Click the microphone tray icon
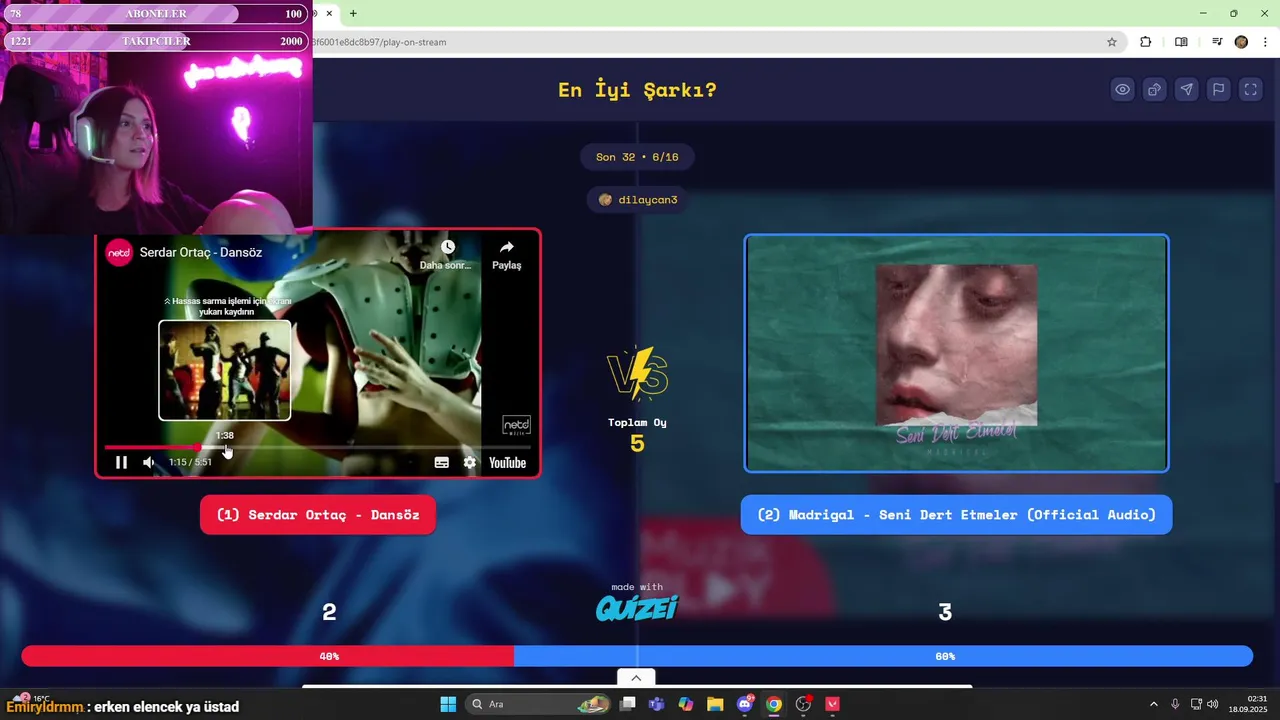1280x720 pixels. pos(1175,704)
